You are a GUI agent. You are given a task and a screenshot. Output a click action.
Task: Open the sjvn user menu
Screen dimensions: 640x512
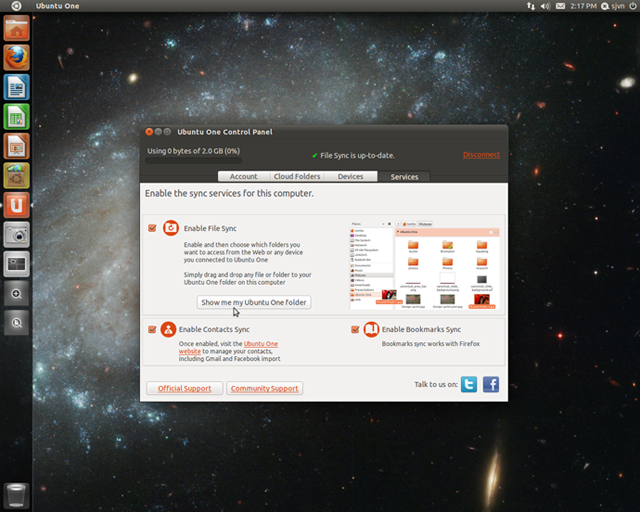coord(613,6)
